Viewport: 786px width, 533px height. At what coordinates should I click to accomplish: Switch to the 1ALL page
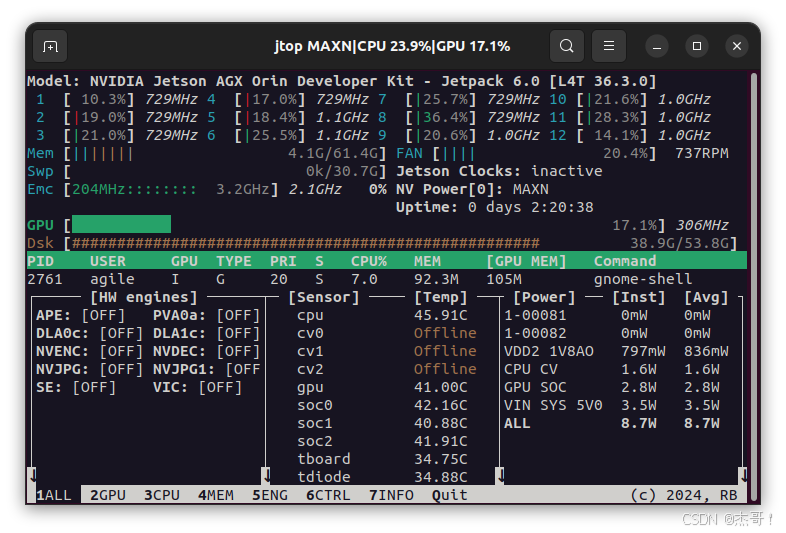point(54,495)
